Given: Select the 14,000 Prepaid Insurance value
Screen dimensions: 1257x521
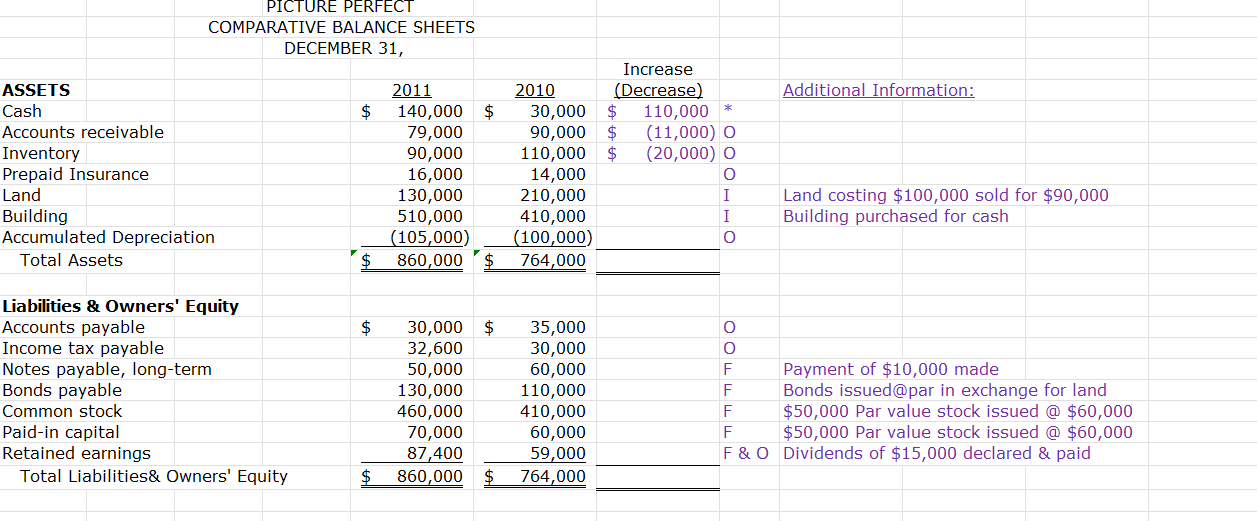Looking at the screenshot, I should pyautogui.click(x=558, y=174).
